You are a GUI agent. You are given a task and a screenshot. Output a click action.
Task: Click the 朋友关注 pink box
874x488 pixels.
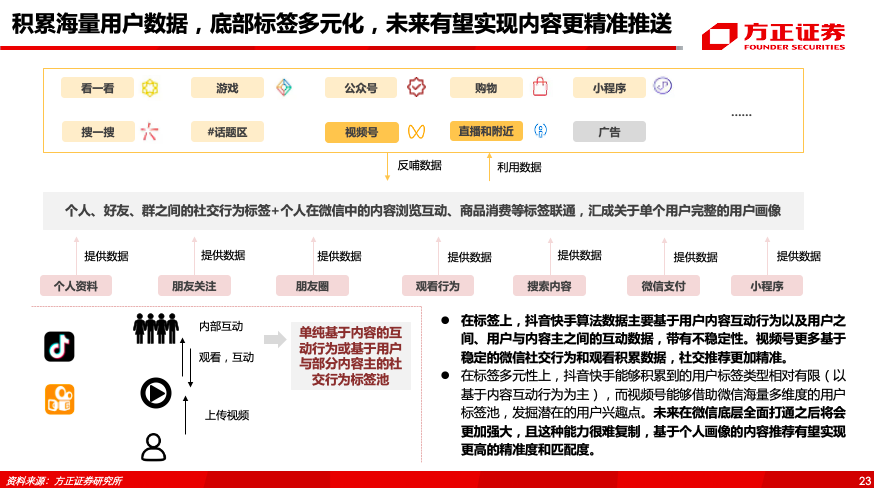(194, 286)
